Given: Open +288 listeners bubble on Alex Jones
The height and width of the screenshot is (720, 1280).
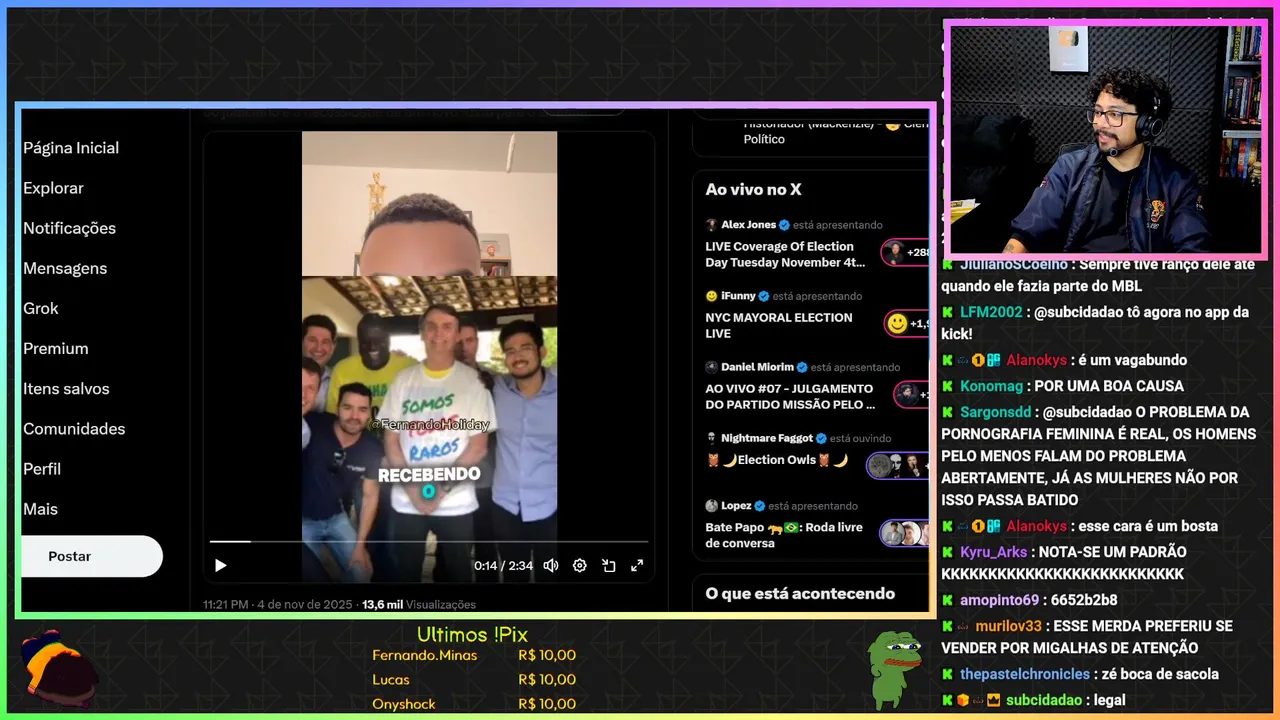Looking at the screenshot, I should tap(905, 253).
